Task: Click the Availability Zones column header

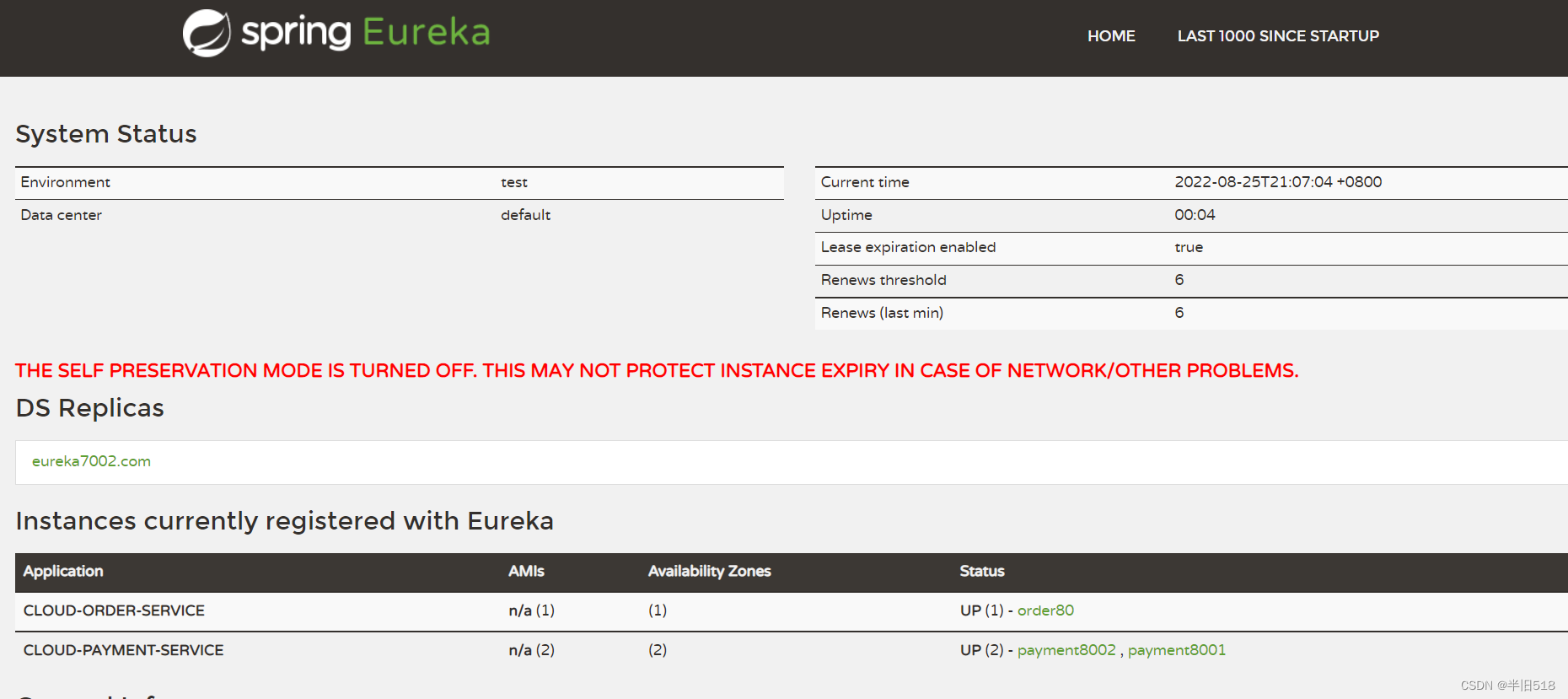Action: pos(709,572)
